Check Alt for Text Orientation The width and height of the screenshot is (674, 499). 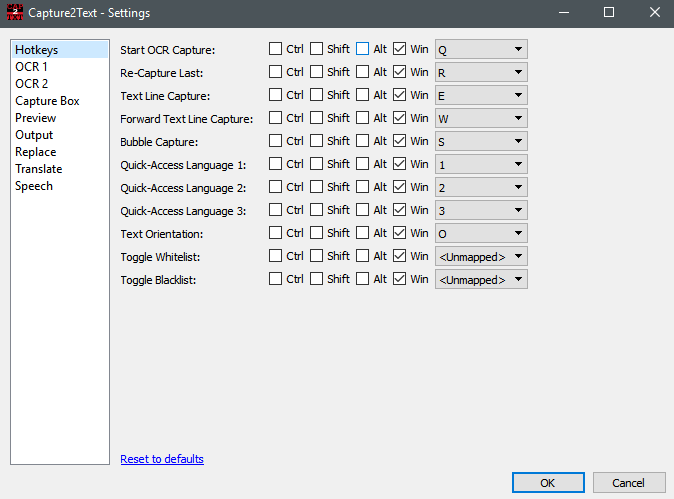click(x=362, y=233)
